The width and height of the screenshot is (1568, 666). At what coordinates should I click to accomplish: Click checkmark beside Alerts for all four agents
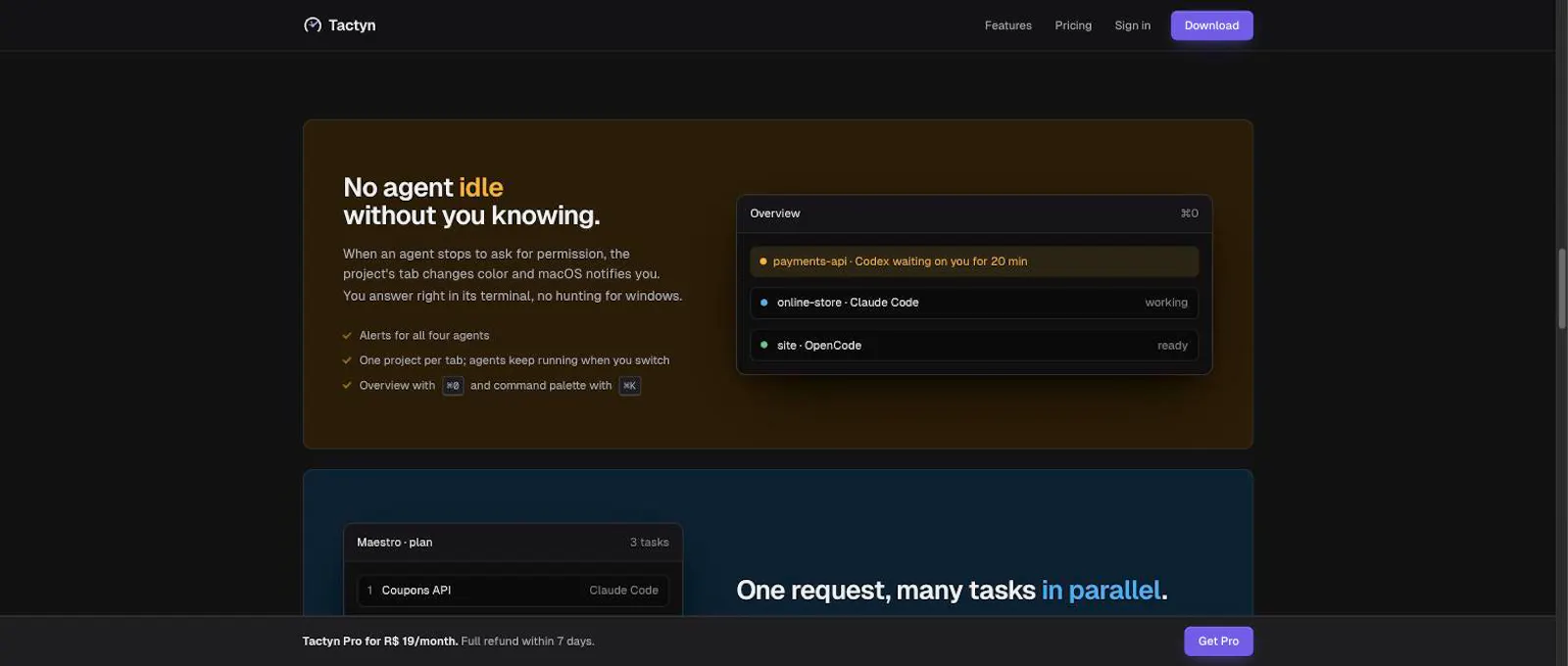(347, 336)
